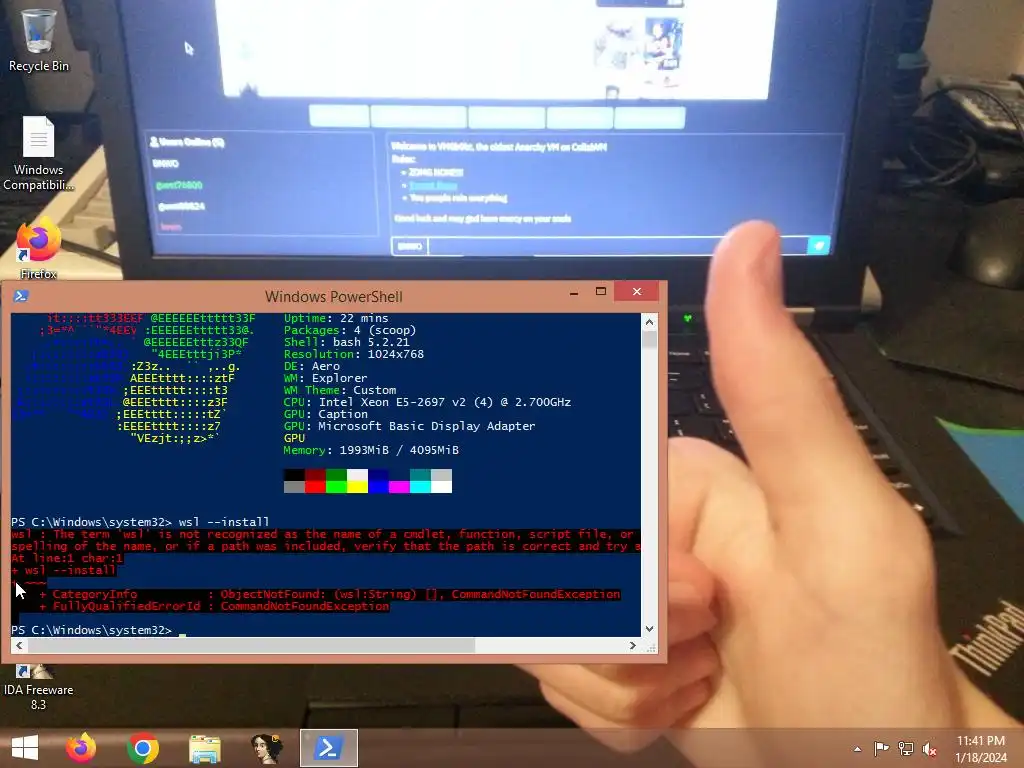Image resolution: width=1024 pixels, height=768 pixels.
Task: Open the clock showing 11:41 PM
Action: pyautogui.click(x=981, y=741)
